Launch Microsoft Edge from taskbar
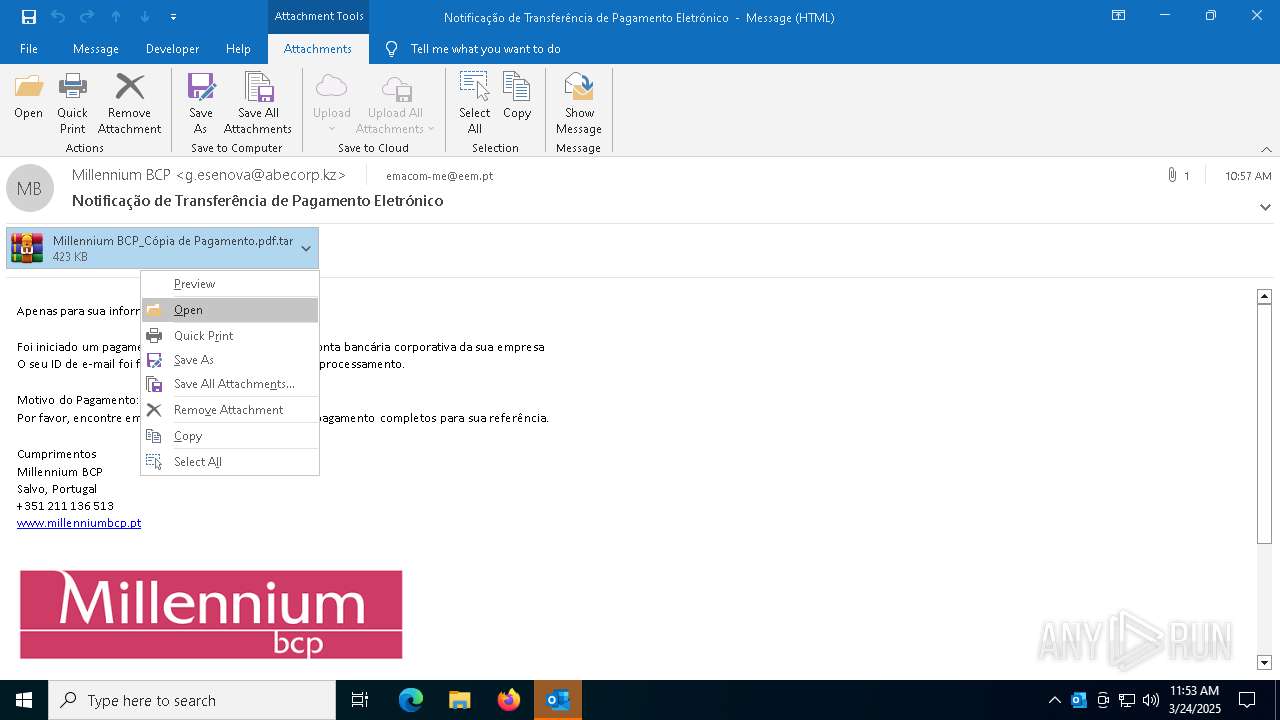The height and width of the screenshot is (720, 1280). [x=410, y=700]
